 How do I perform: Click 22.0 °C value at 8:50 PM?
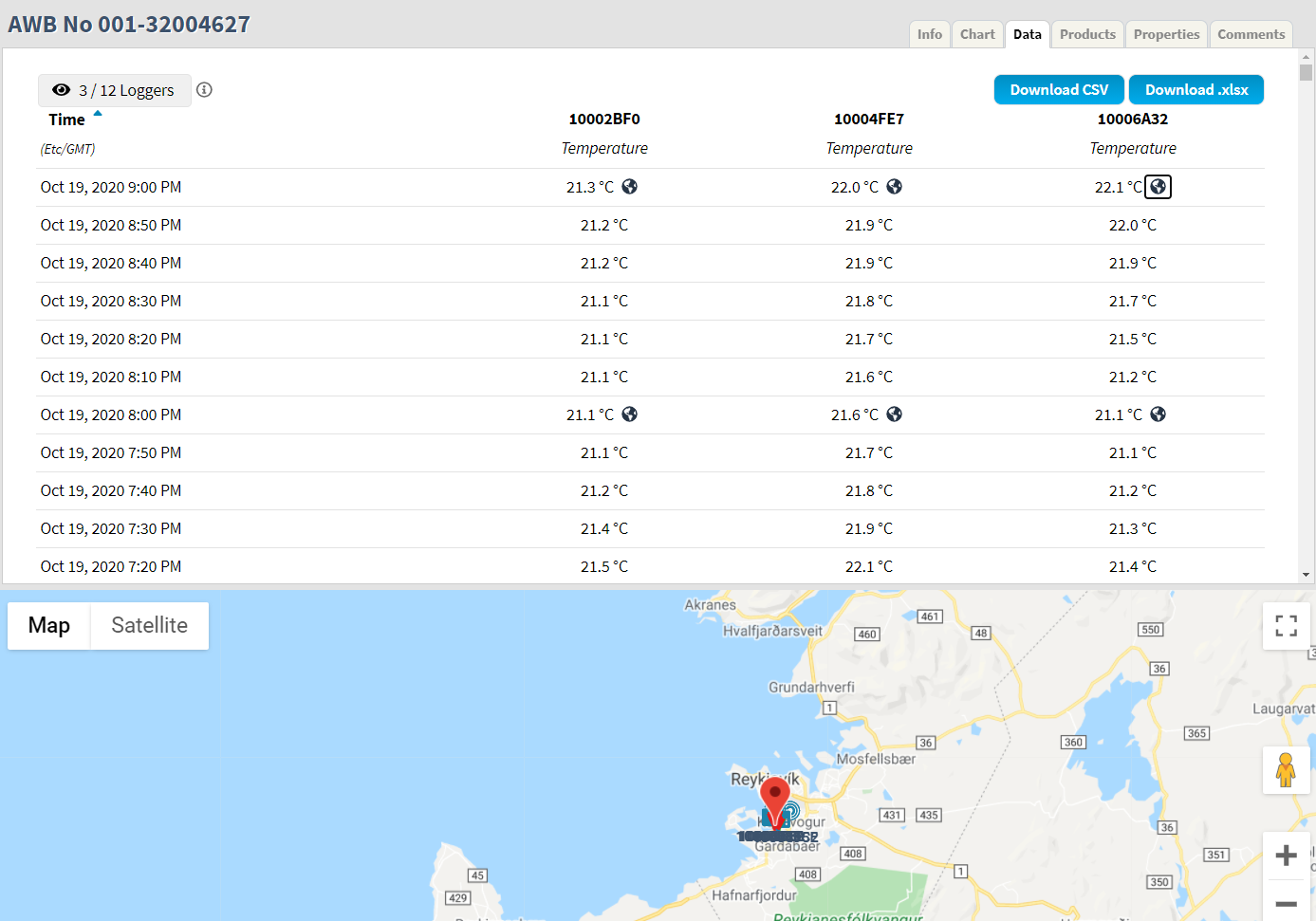coord(1133,226)
